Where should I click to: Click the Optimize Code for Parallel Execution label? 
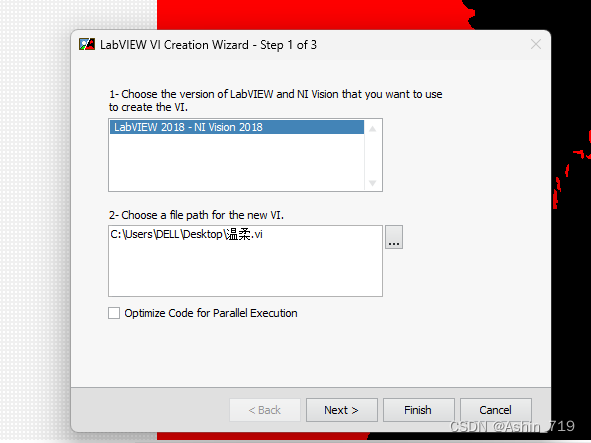[x=211, y=313]
